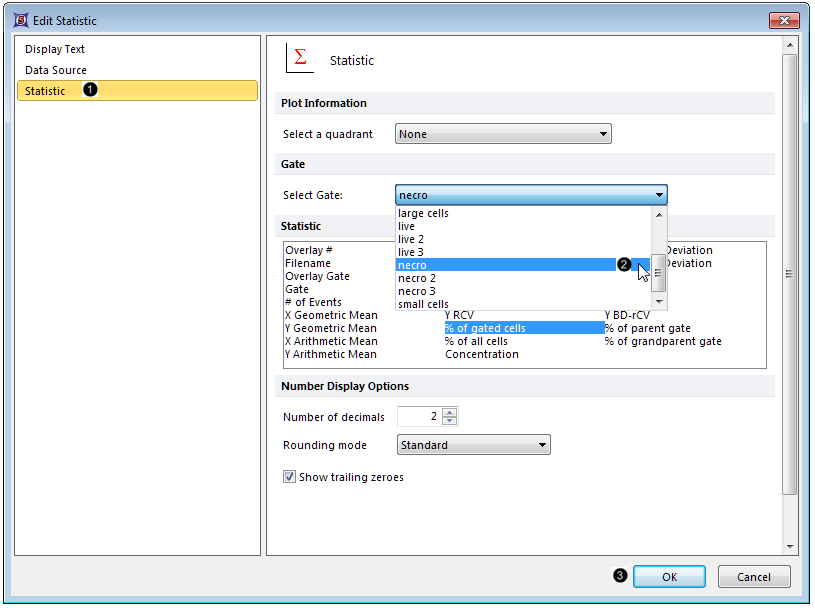
Task: Select Data Source in left panel
Action: (56, 70)
